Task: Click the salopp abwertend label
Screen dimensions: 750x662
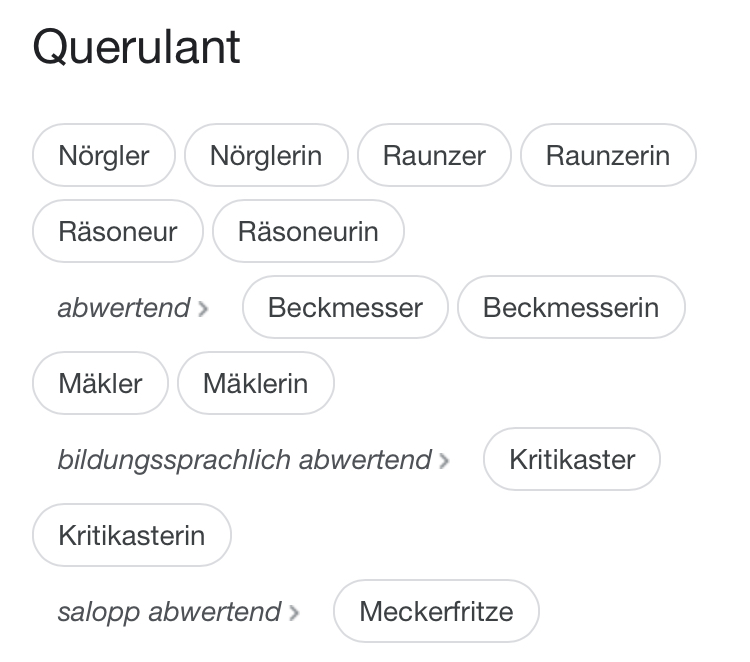Action: pos(169,612)
